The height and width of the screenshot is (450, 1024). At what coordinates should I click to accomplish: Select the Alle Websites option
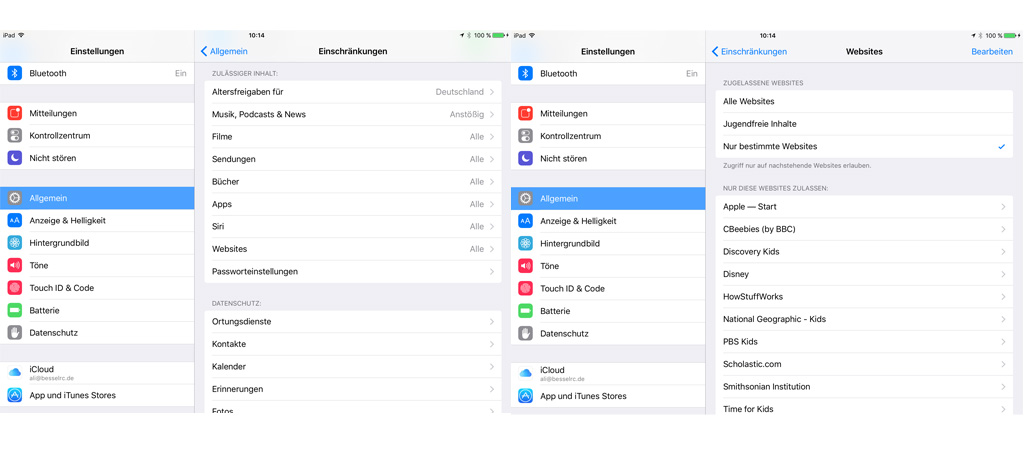point(864,101)
